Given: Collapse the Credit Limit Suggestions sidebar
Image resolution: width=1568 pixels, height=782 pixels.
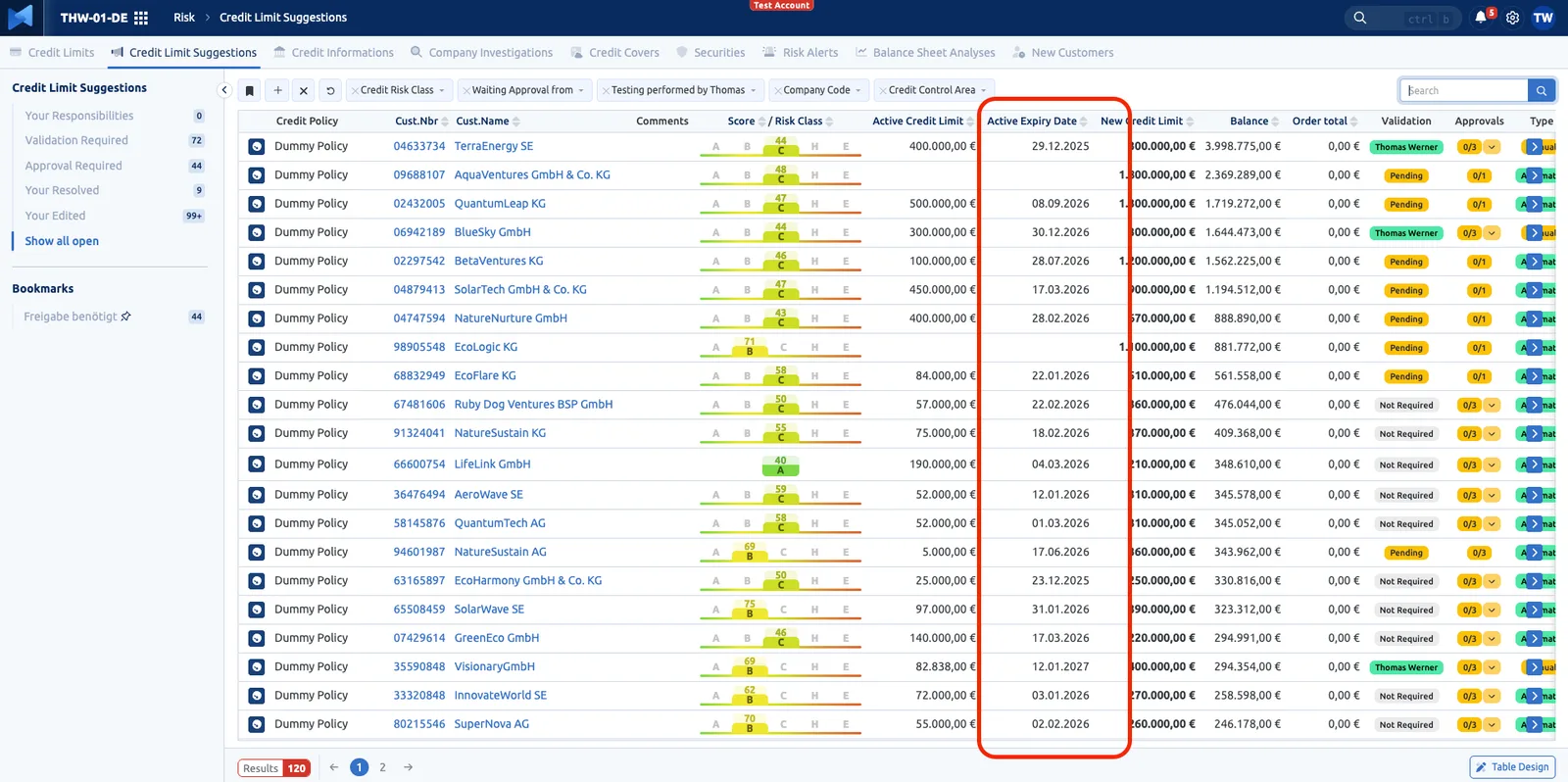Looking at the screenshot, I should point(224,90).
